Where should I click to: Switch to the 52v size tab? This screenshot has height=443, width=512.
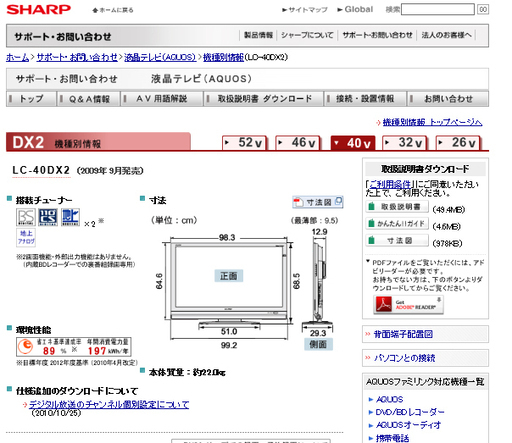[x=245, y=143]
